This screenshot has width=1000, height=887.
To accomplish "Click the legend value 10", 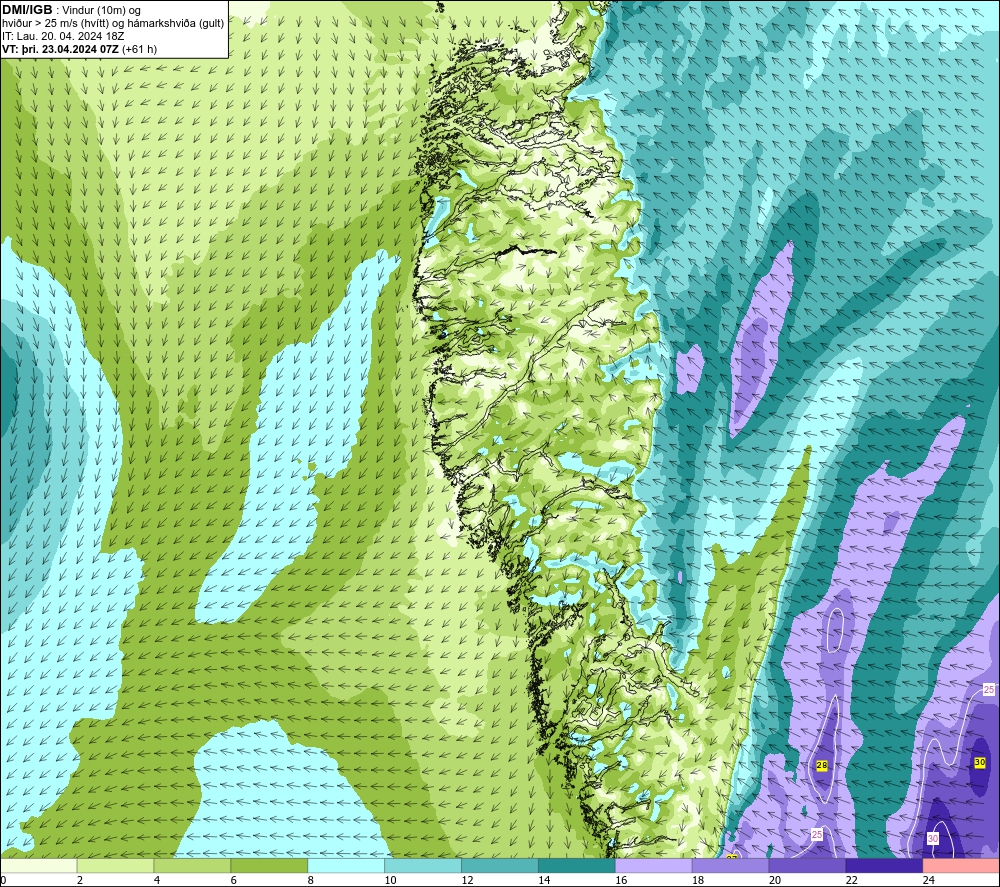I will click(390, 880).
